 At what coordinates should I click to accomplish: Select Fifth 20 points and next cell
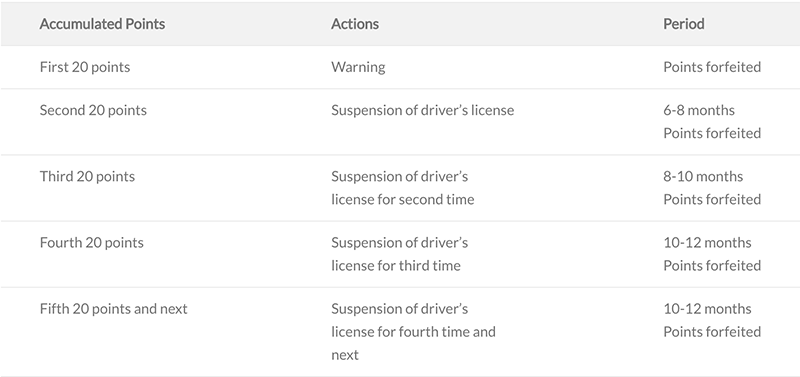[113, 309]
